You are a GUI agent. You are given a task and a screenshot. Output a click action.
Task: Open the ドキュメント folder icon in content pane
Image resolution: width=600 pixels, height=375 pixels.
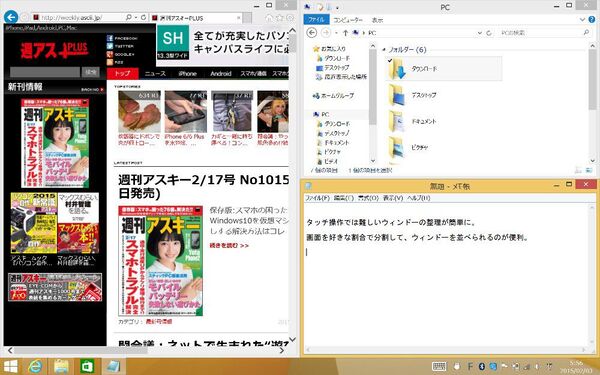pos(396,121)
